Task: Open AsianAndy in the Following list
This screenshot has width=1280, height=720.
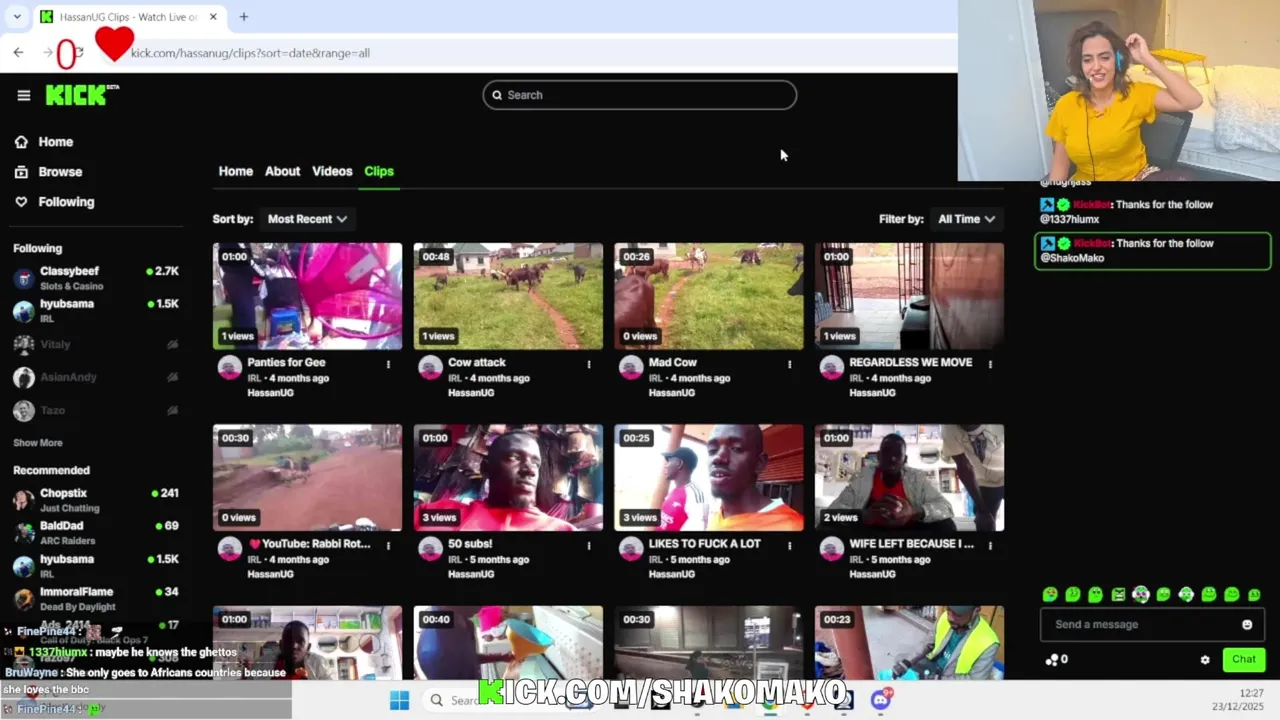Action: (96, 377)
